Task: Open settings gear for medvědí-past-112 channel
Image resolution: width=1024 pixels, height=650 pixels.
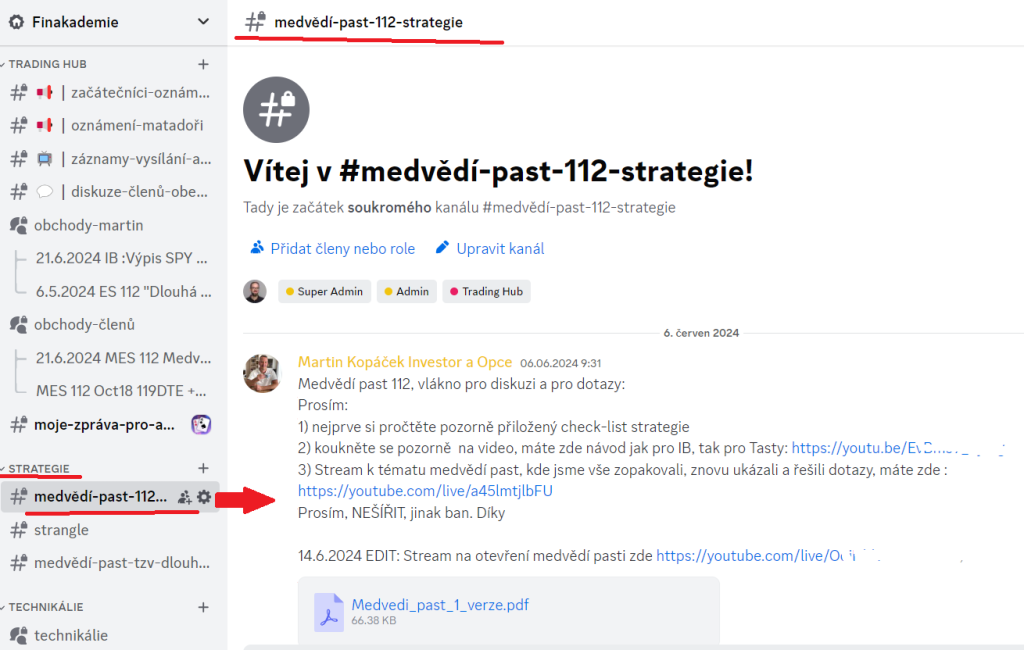Action: (204, 497)
